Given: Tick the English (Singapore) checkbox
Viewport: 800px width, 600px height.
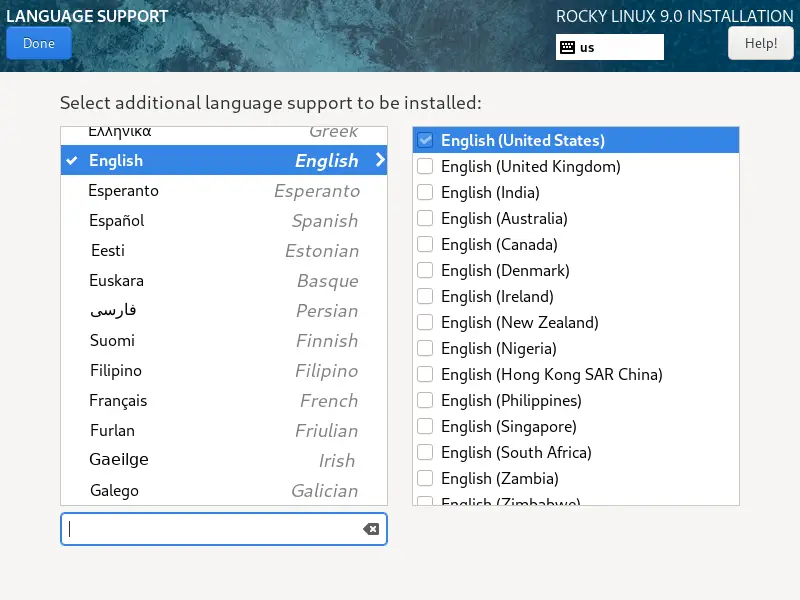Looking at the screenshot, I should coord(425,427).
